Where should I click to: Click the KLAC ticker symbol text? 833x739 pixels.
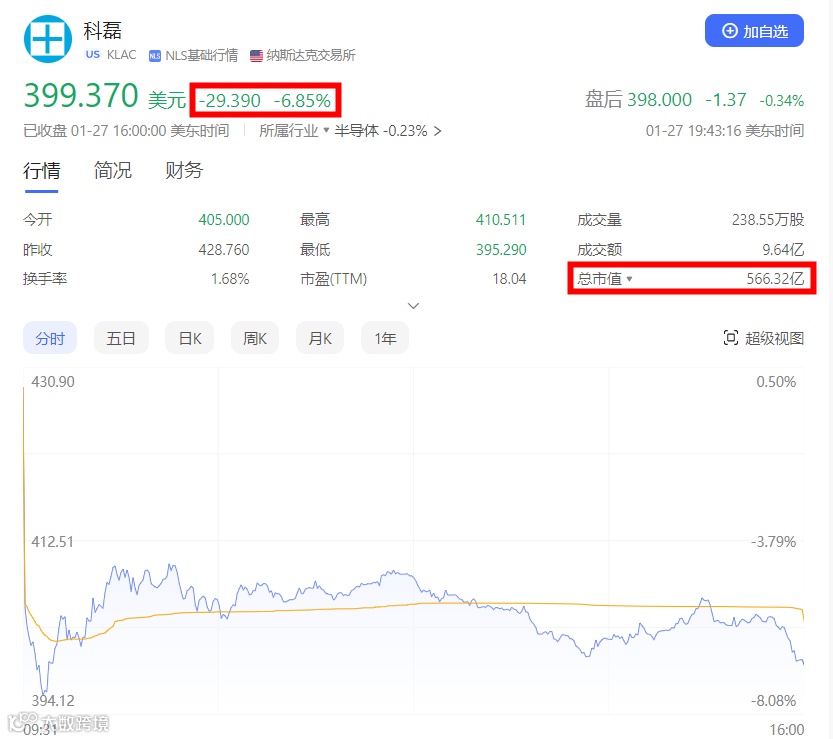(121, 55)
